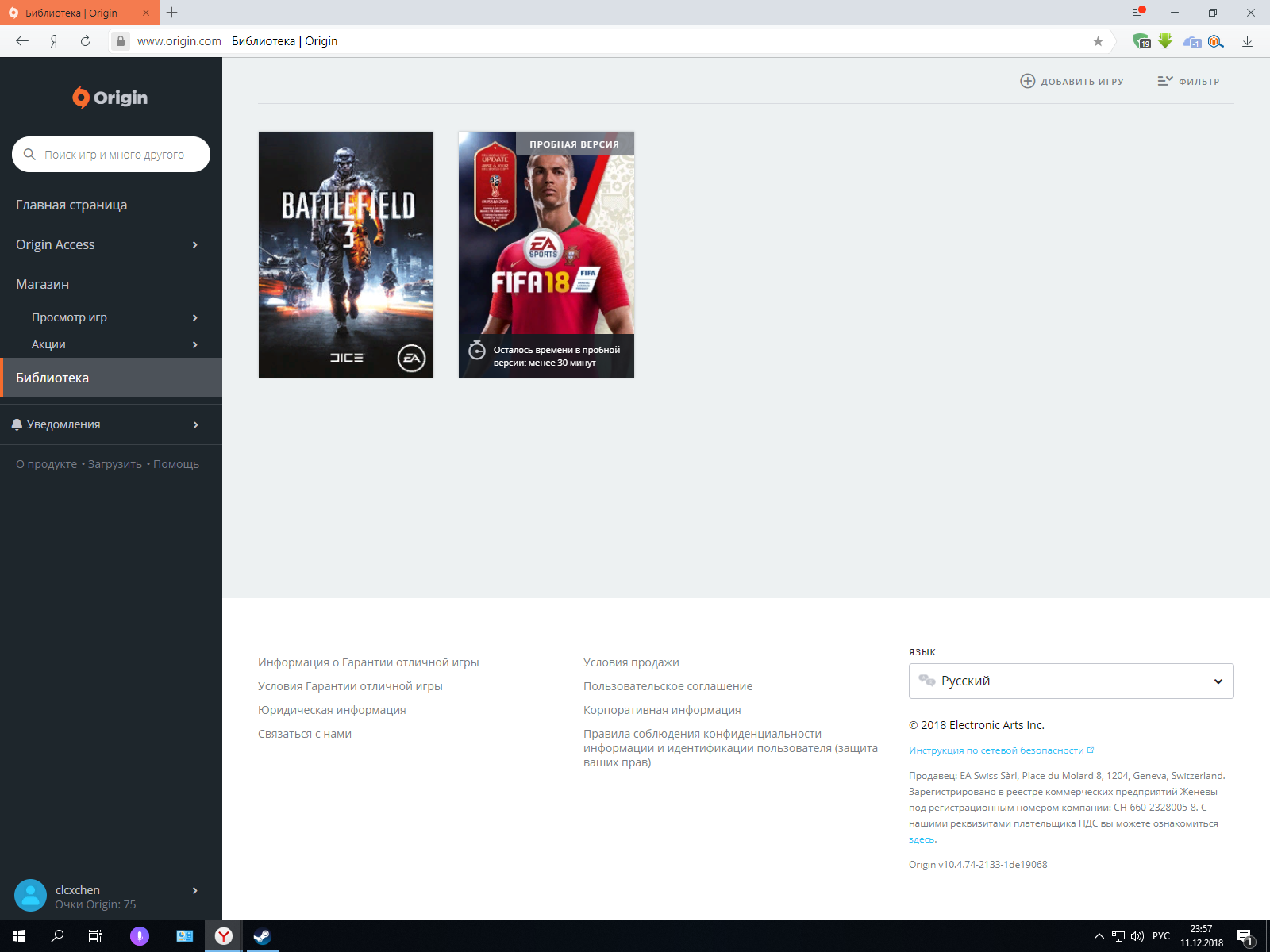The width and height of the screenshot is (1270, 952).
Task: Click the filter list icon
Action: (1164, 81)
